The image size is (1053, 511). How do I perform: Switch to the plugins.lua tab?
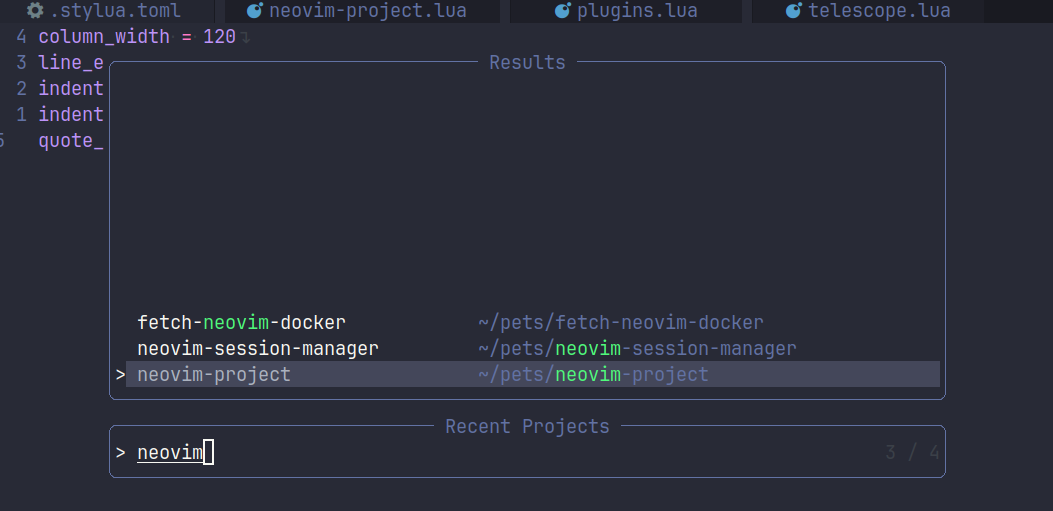[x=626, y=11]
